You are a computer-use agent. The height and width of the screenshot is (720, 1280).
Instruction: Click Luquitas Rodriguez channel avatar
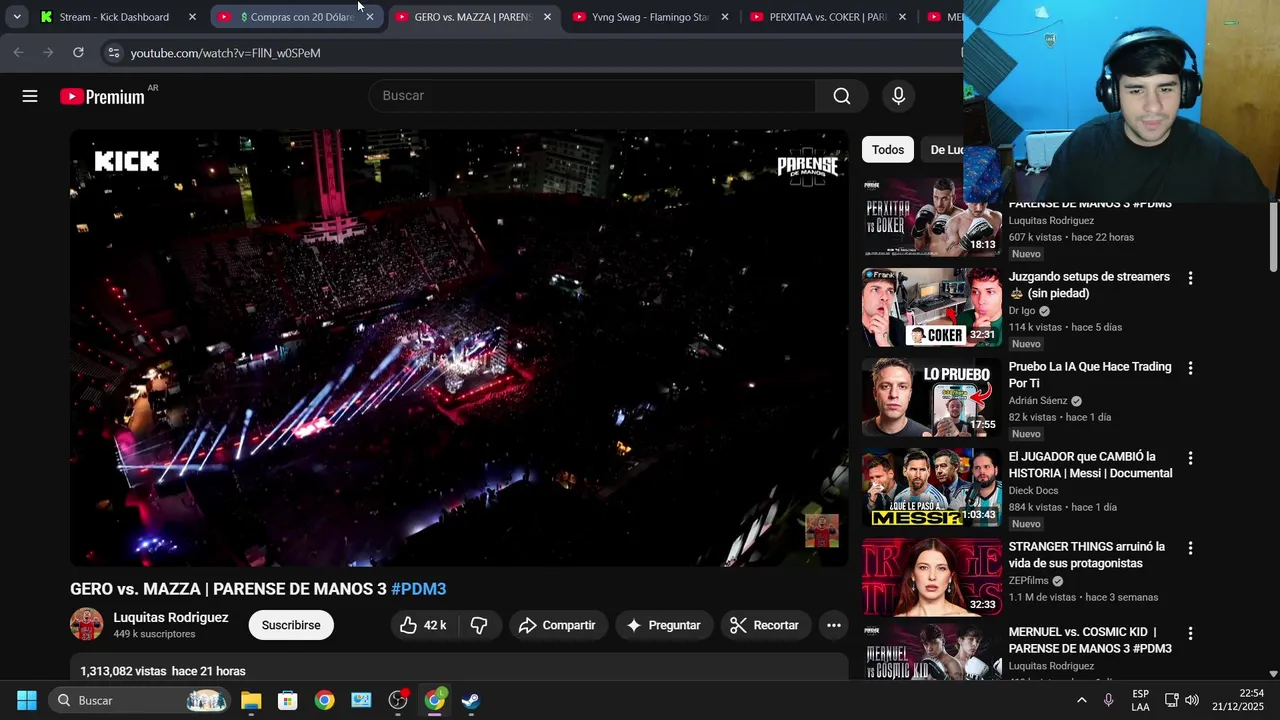pos(87,625)
